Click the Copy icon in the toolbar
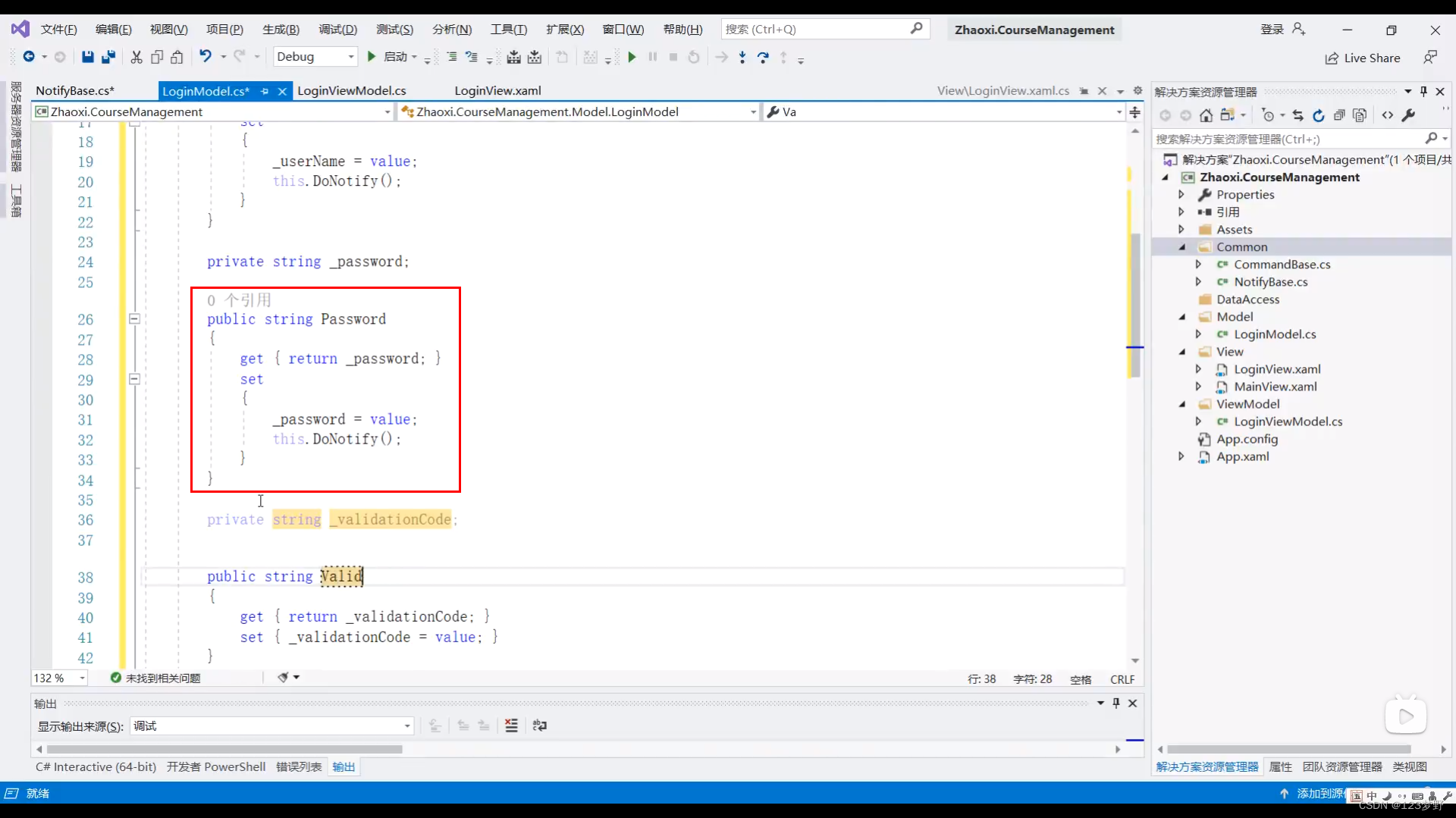 (157, 57)
